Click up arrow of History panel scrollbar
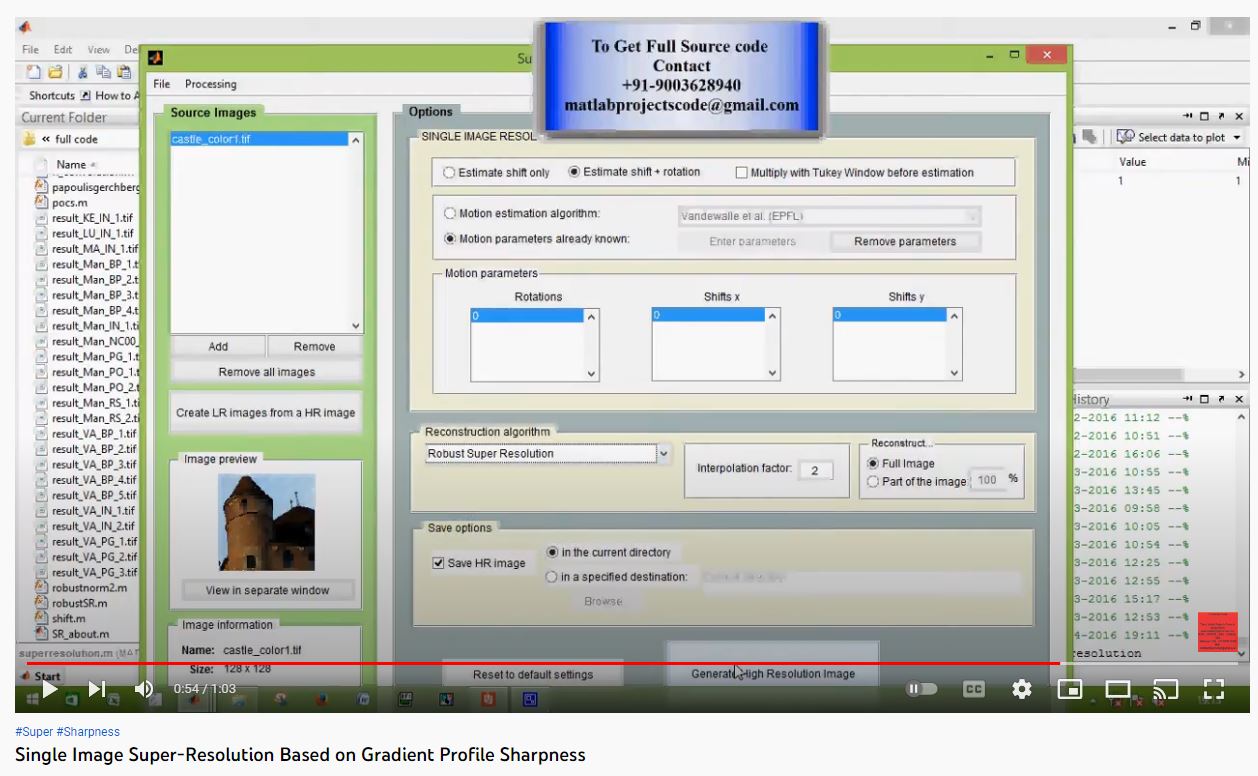This screenshot has width=1258, height=776. point(1242,417)
